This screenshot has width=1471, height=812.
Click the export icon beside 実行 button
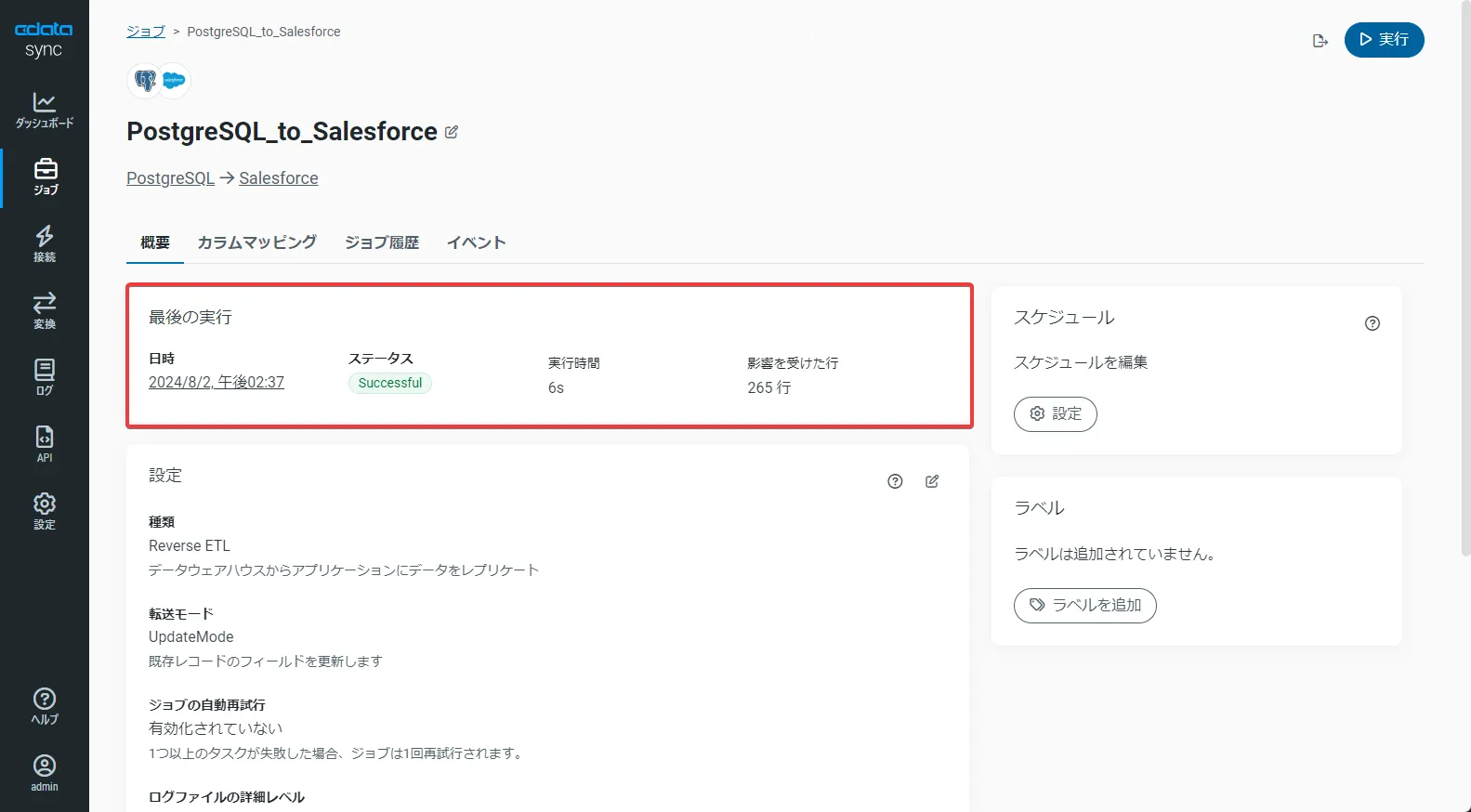point(1320,40)
